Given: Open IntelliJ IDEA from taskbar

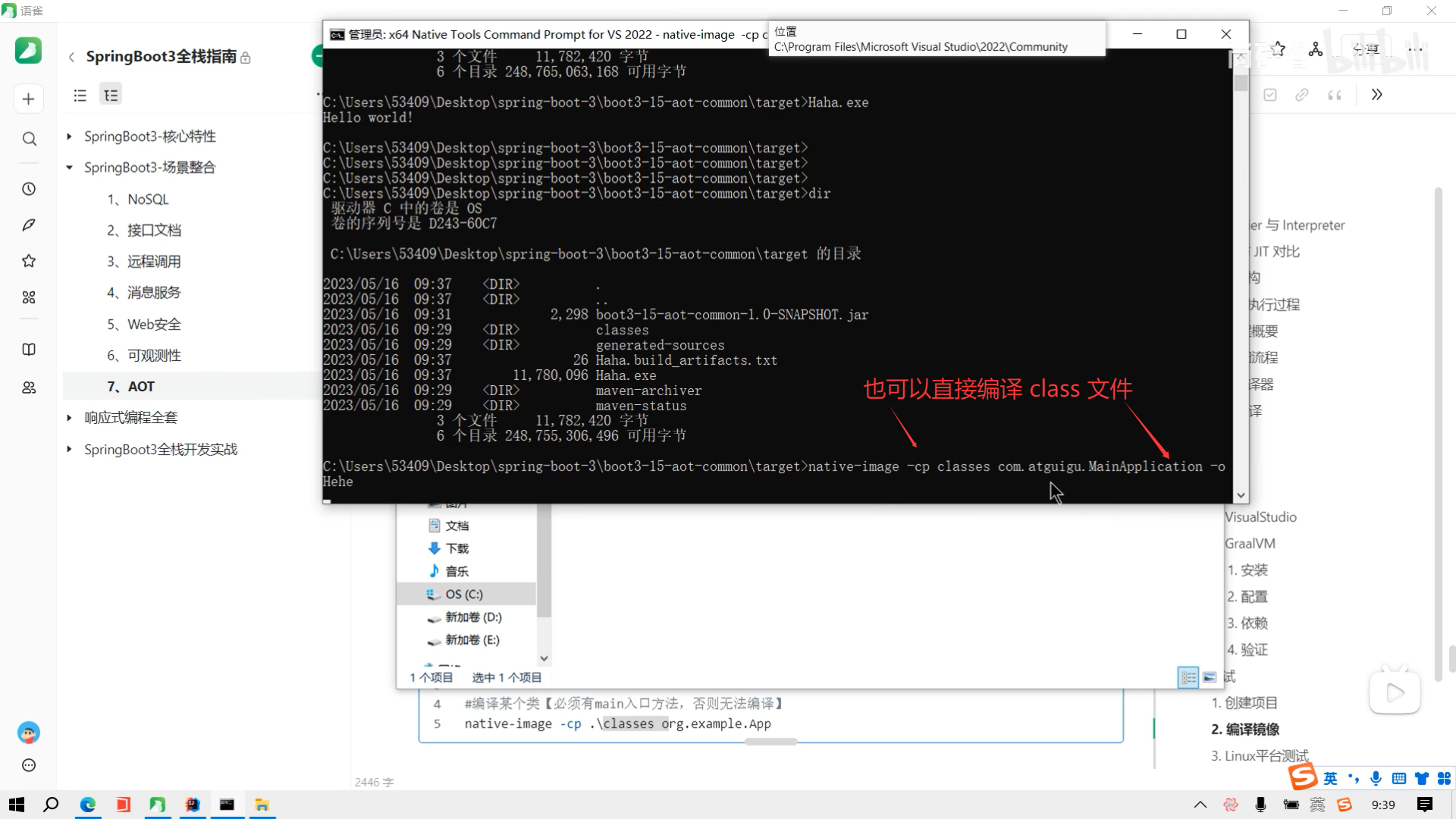Looking at the screenshot, I should [x=193, y=805].
